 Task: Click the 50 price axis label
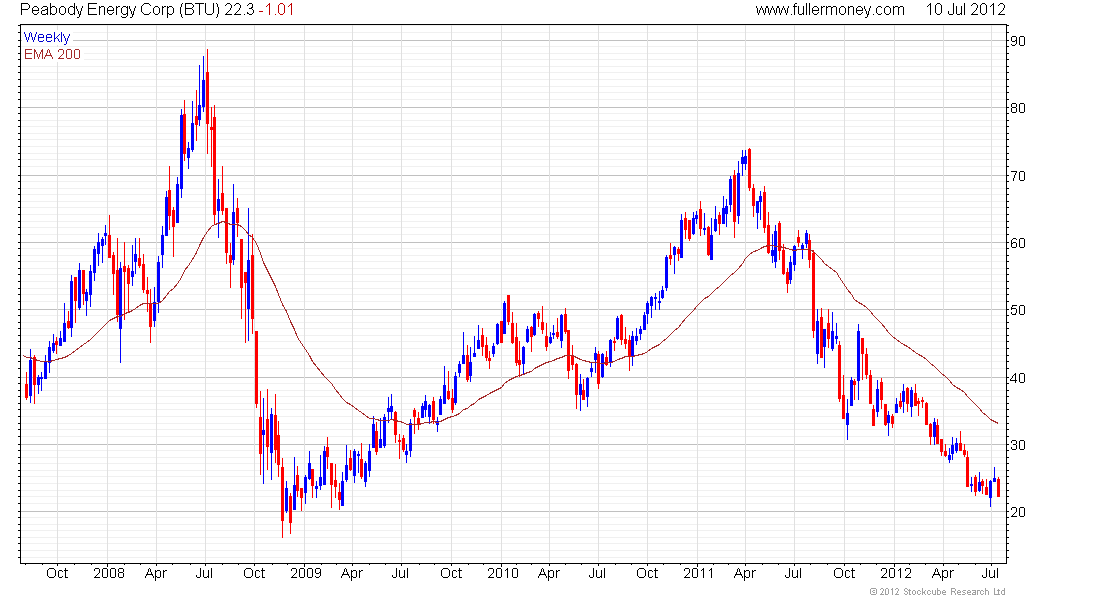[x=1017, y=310]
